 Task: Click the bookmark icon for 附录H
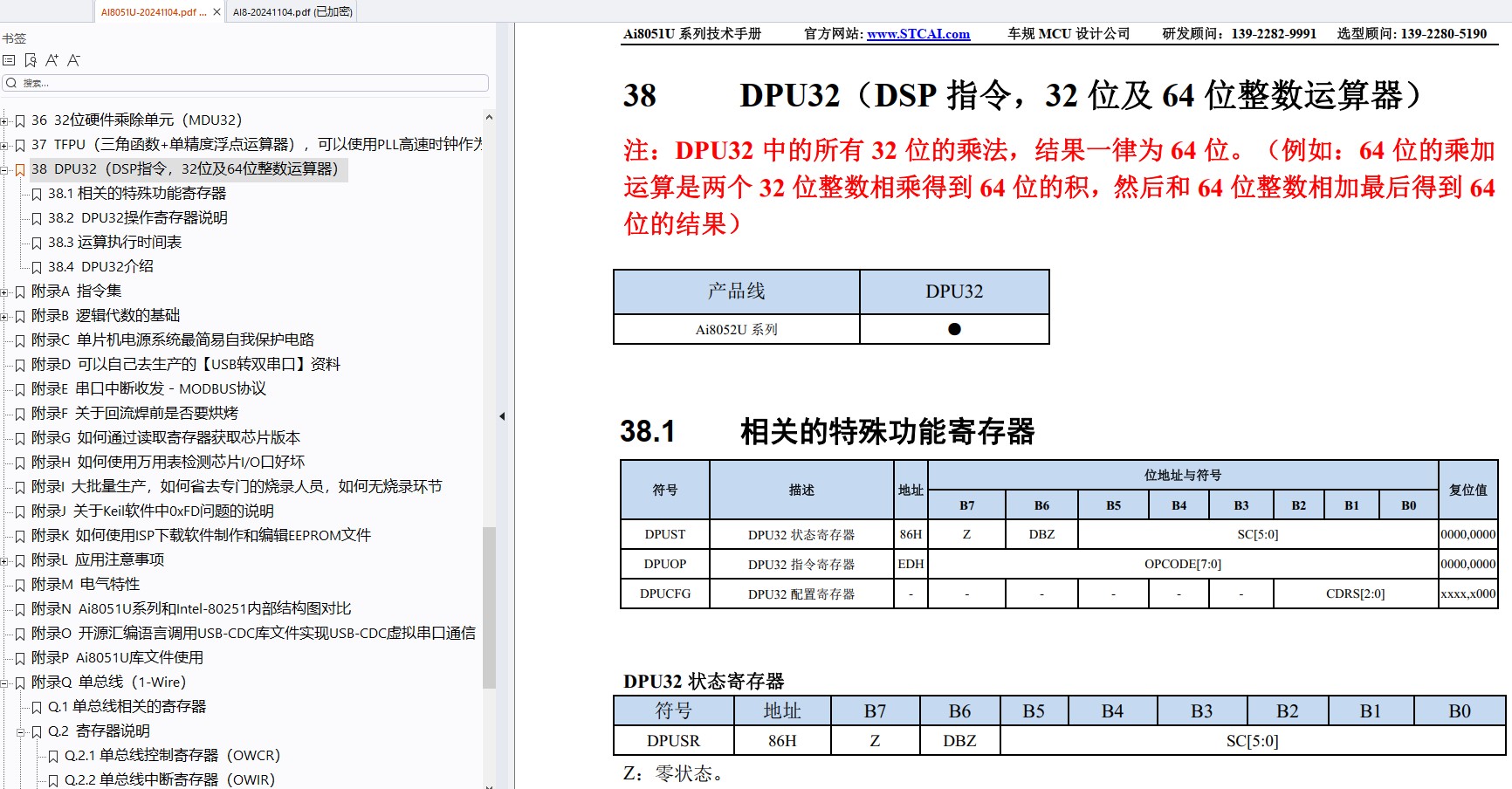20,463
